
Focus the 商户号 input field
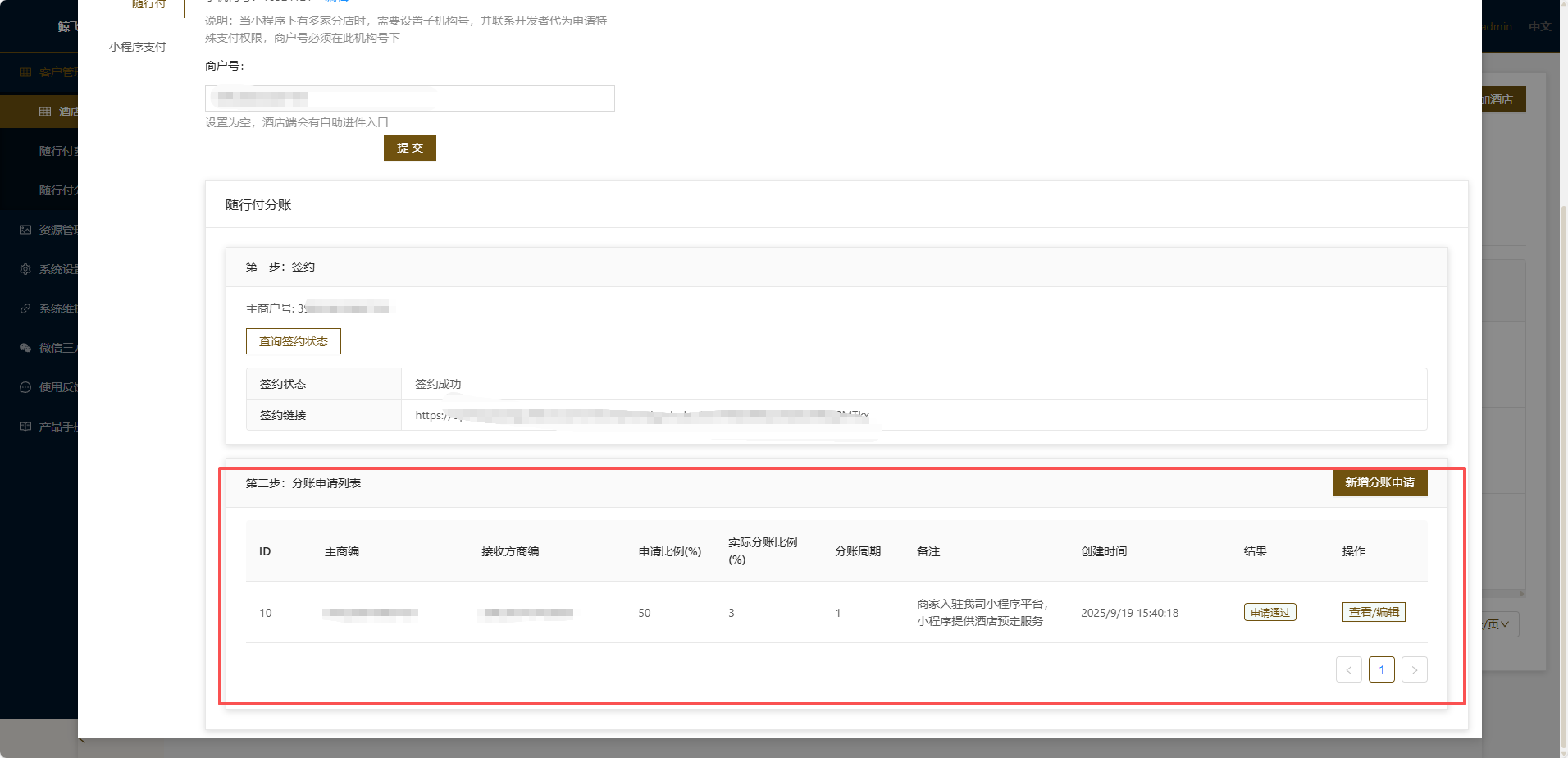click(409, 98)
